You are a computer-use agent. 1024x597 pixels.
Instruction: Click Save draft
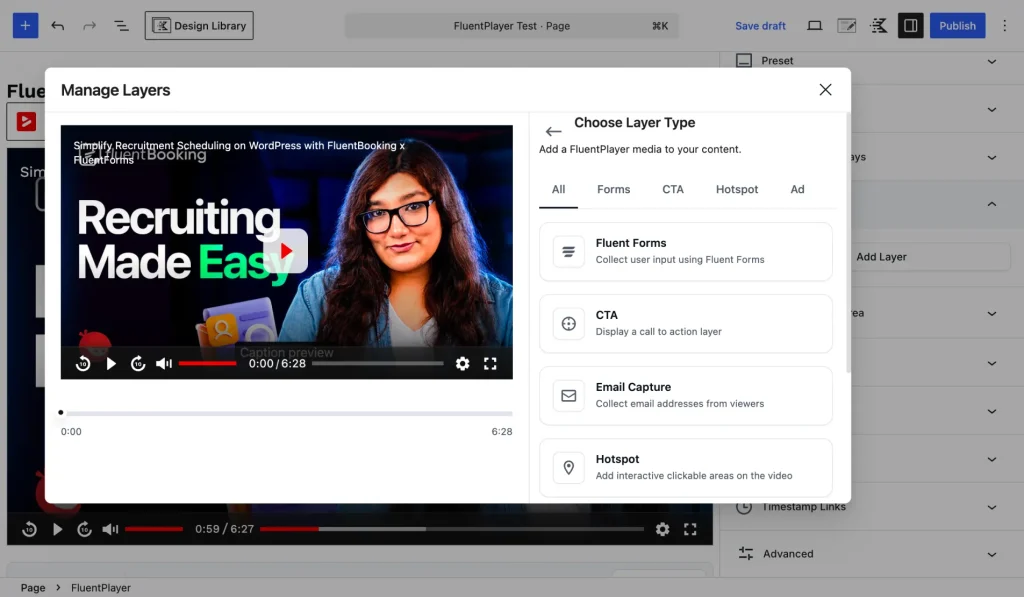[x=760, y=26]
